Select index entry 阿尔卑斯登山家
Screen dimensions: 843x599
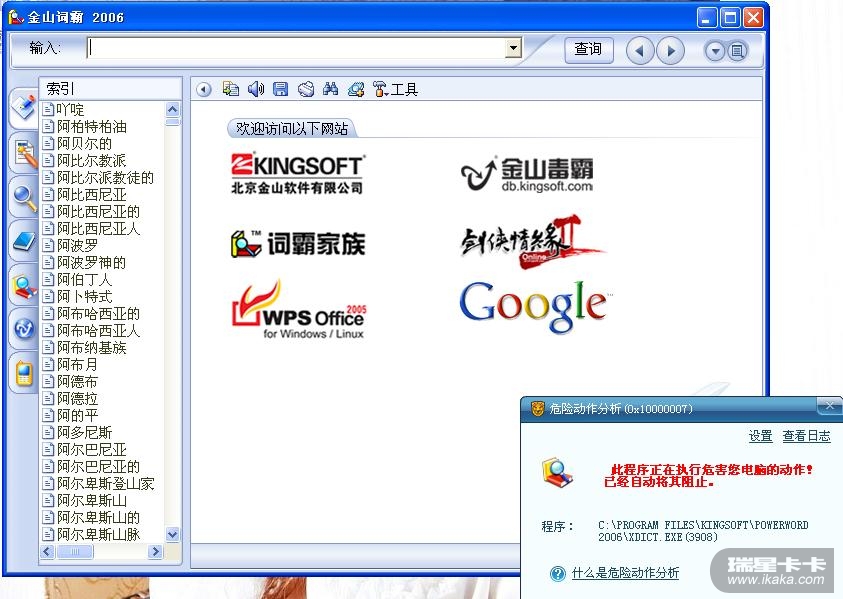pyautogui.click(x=99, y=484)
